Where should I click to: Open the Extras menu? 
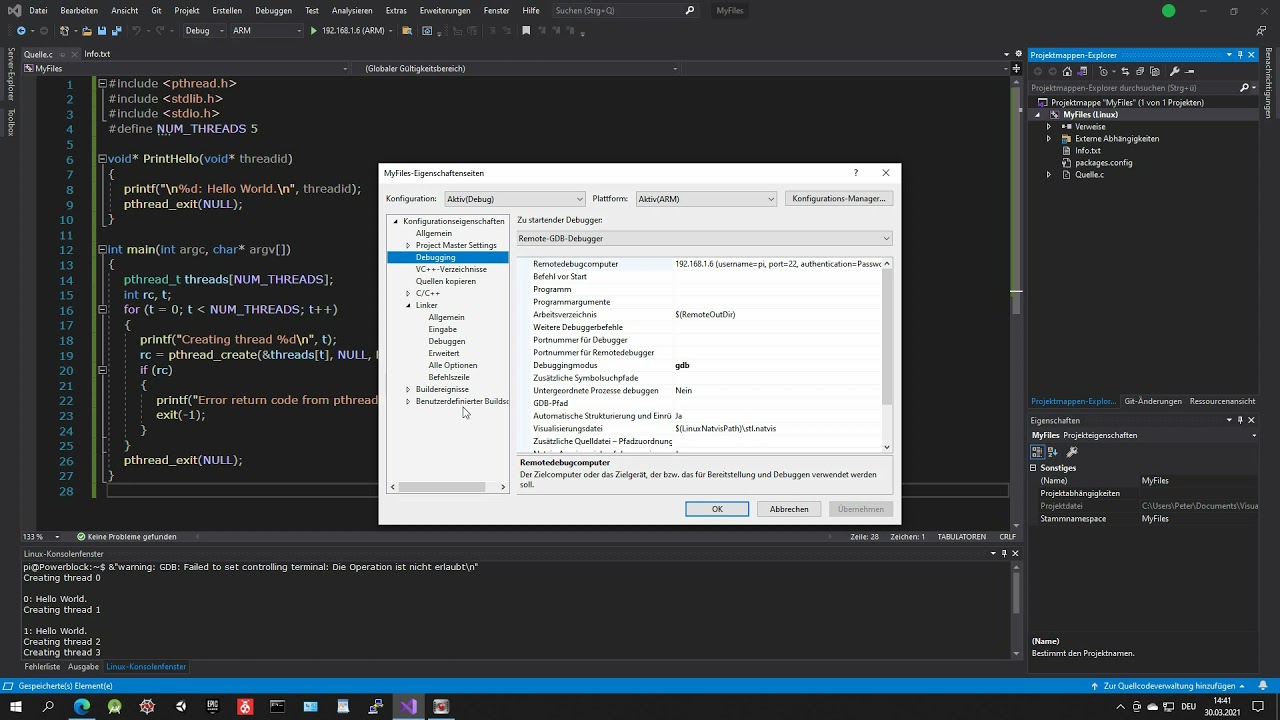396,10
